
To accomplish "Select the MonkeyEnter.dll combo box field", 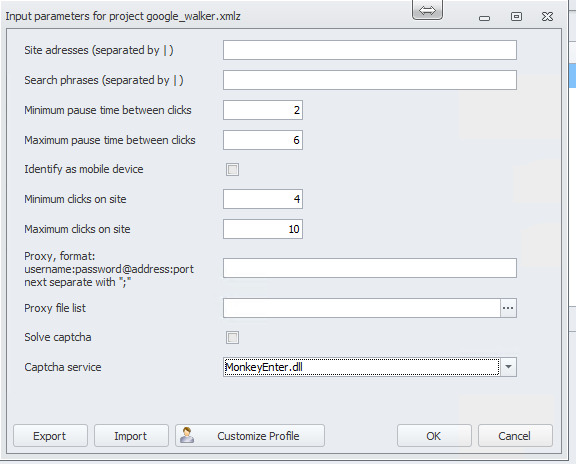I will 361,367.
